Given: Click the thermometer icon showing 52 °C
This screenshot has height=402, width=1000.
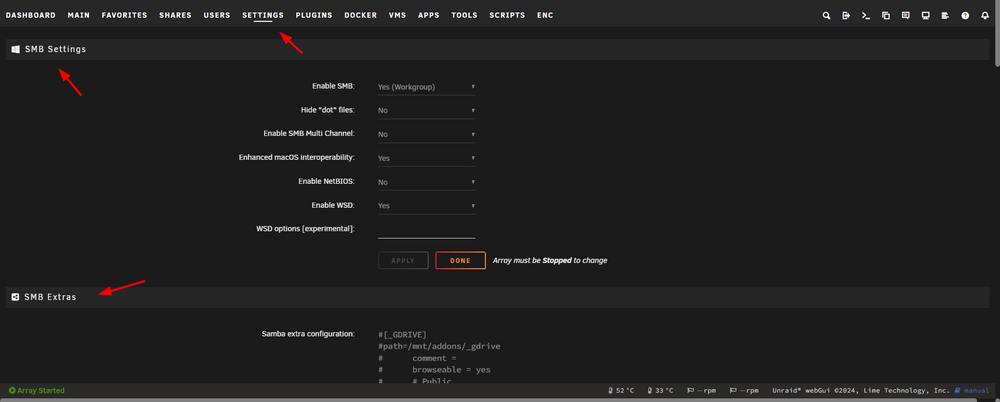Looking at the screenshot, I should (x=612, y=391).
